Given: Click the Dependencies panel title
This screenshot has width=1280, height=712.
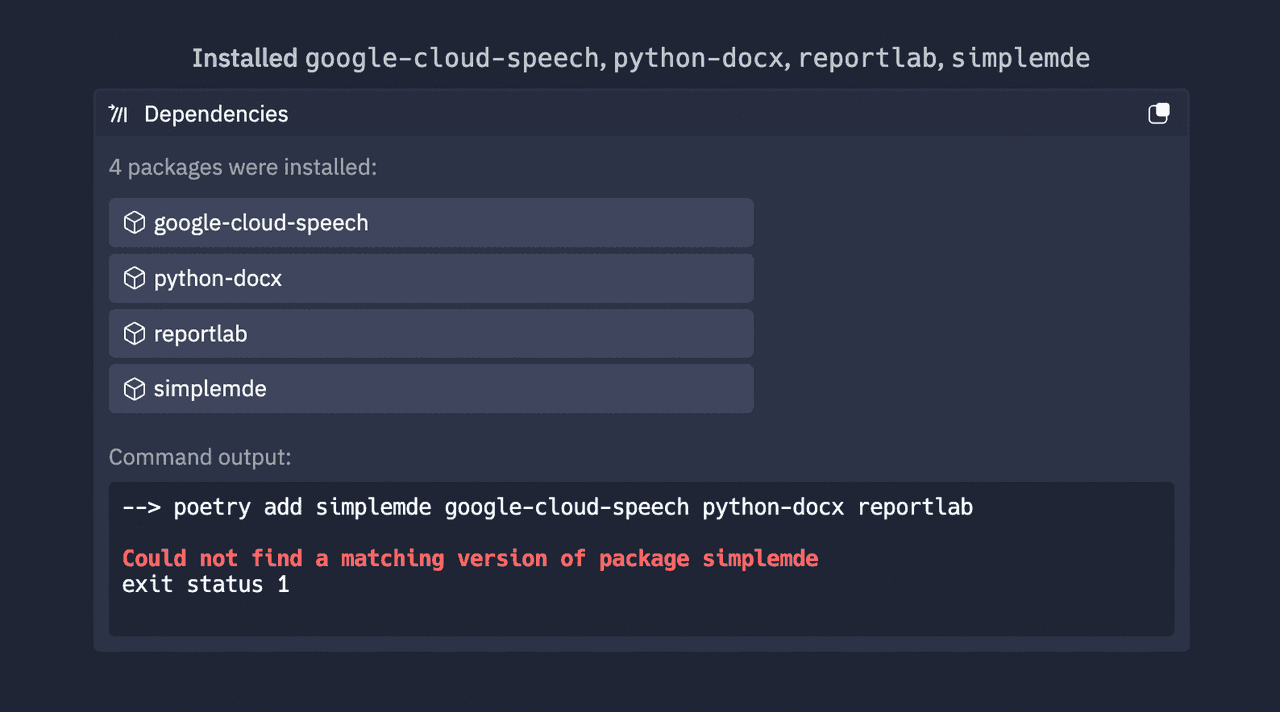Looking at the screenshot, I should [216, 114].
